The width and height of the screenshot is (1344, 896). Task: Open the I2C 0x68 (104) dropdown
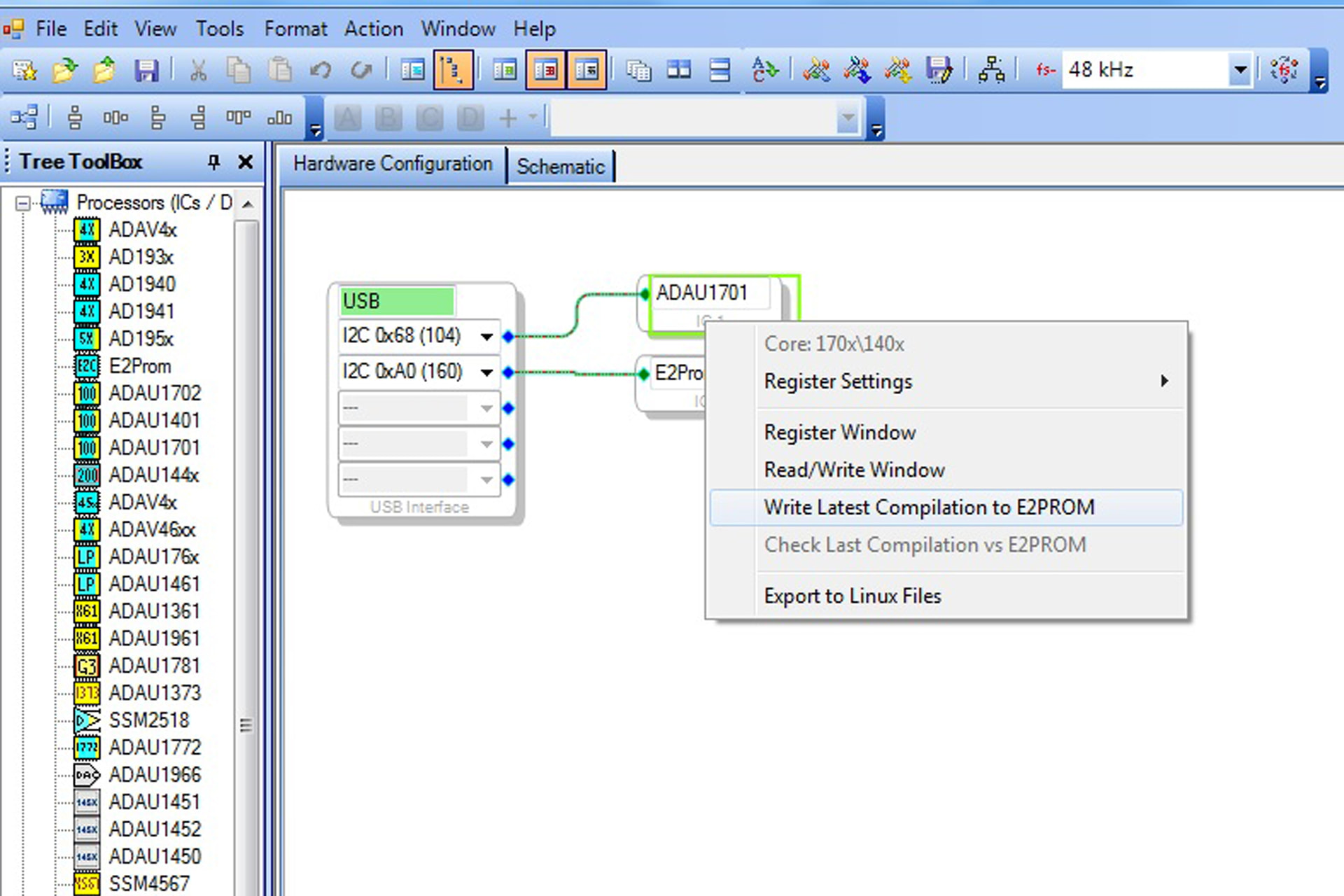click(x=486, y=336)
